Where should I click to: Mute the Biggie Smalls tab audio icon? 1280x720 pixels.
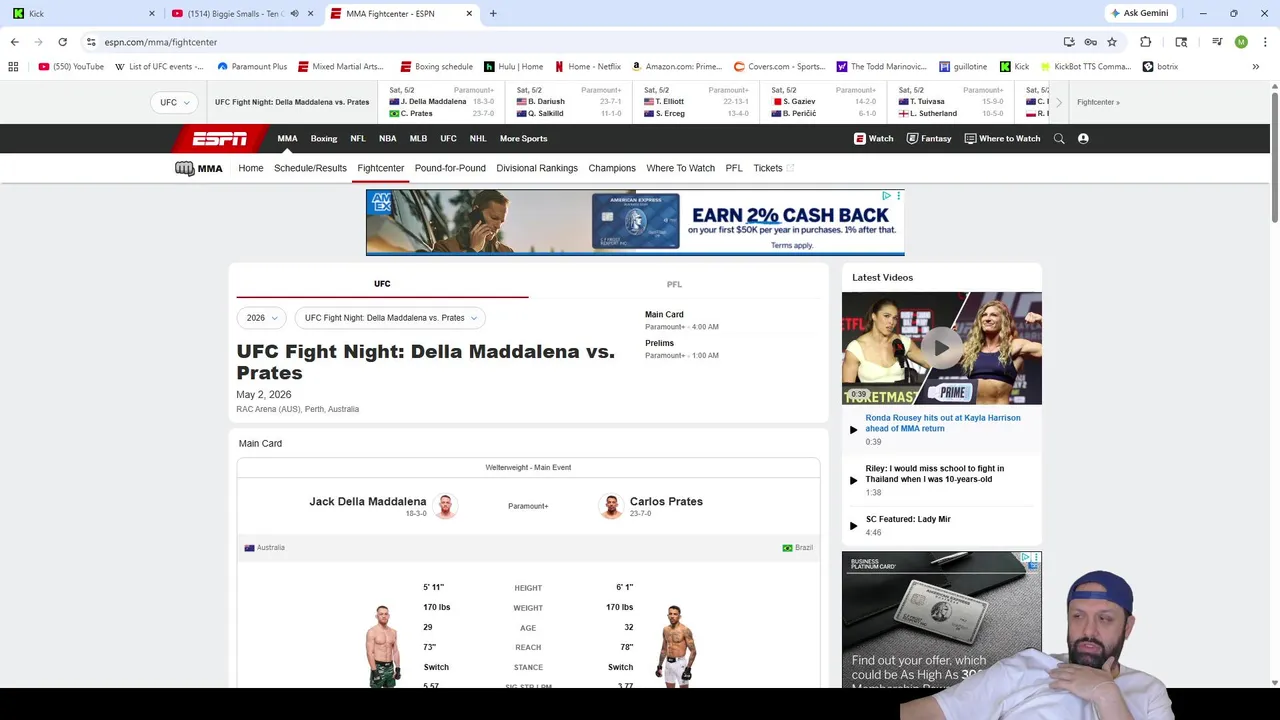click(x=294, y=13)
